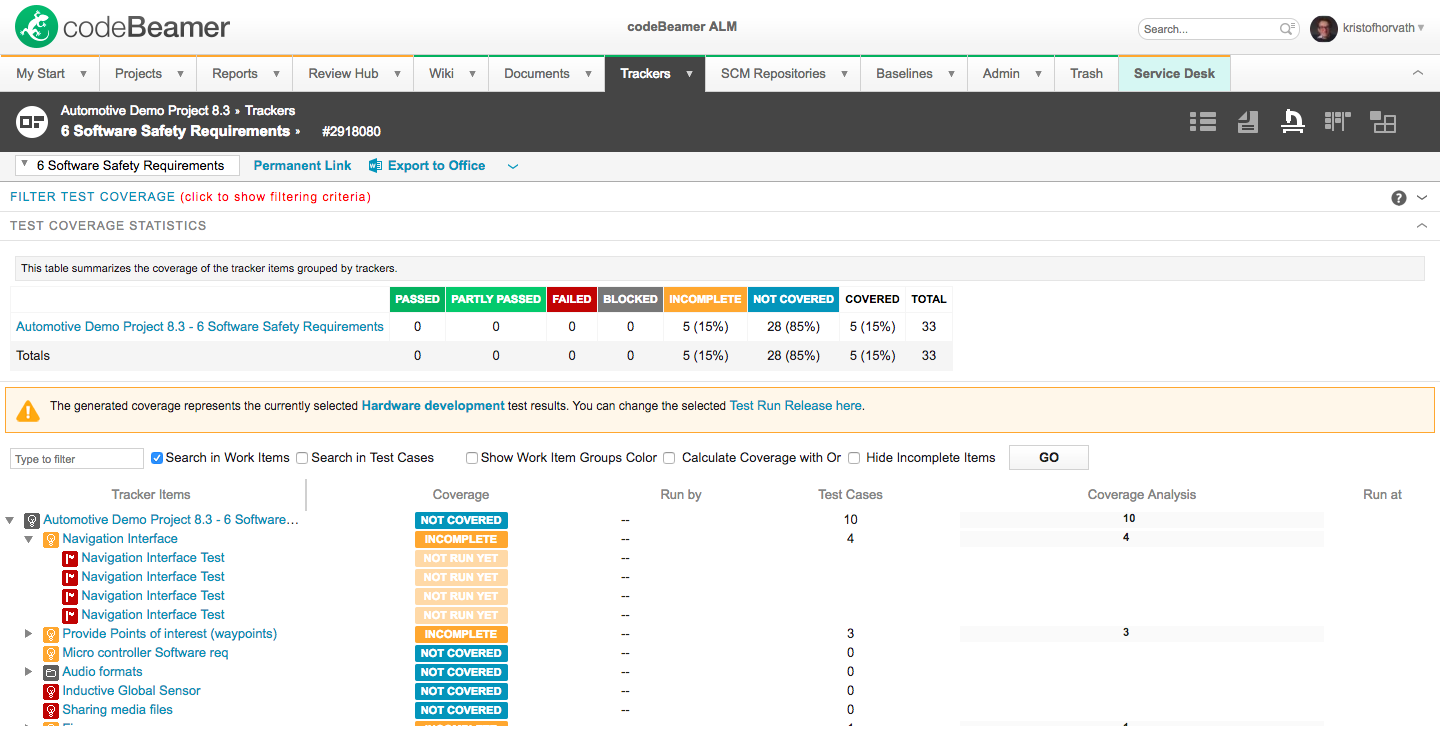1440x730 pixels.
Task: Click the red icon beside Inductive Global Sensor
Action: click(x=51, y=691)
